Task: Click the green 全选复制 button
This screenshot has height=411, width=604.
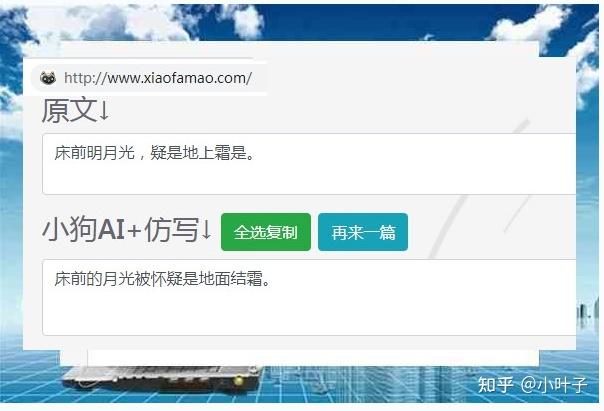Action: [266, 232]
